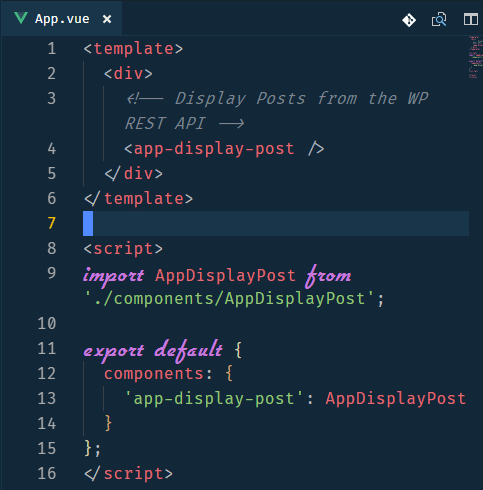483x490 pixels.
Task: Click the 'from' keyword on line 9
Action: [328, 276]
